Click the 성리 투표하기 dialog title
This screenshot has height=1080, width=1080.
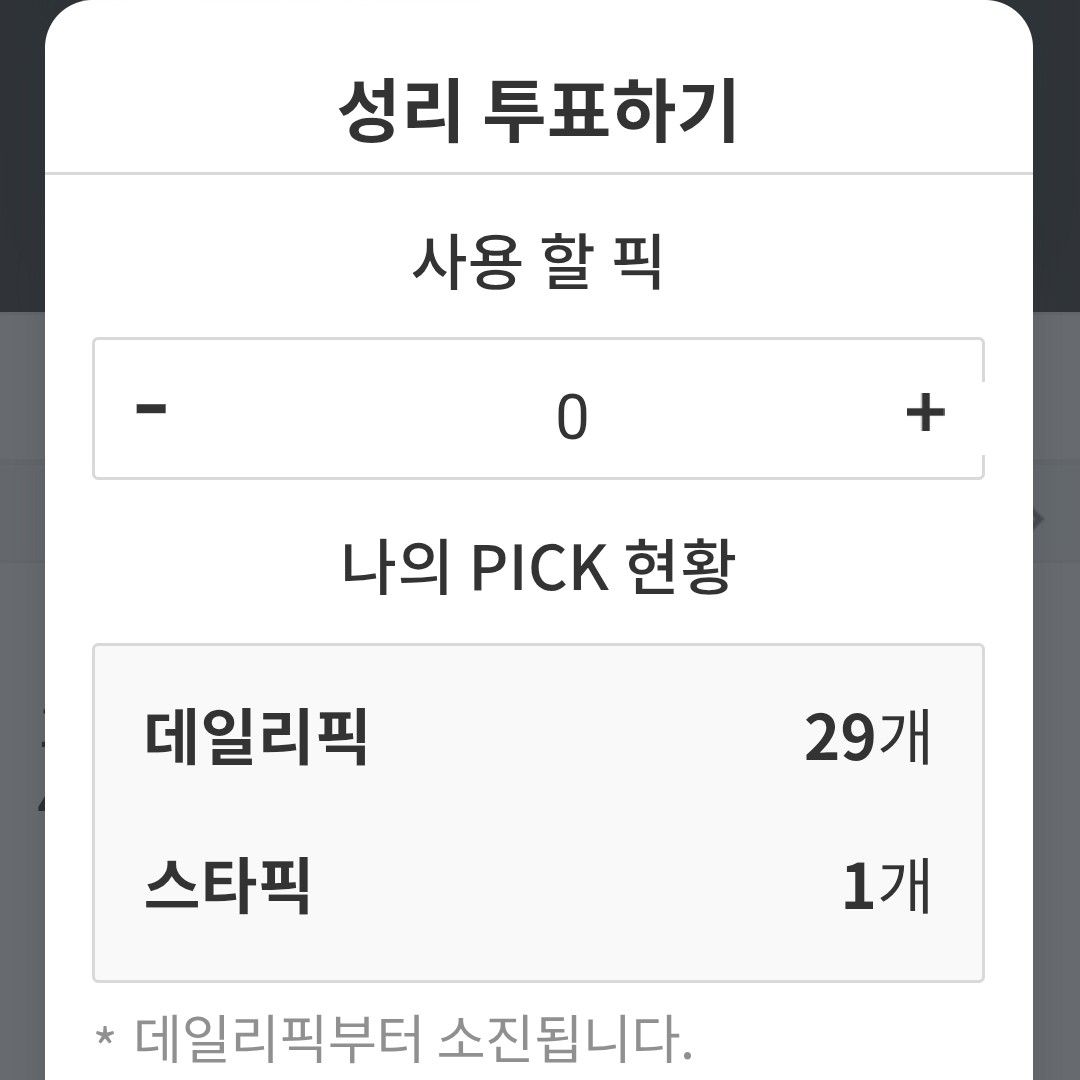[x=538, y=112]
